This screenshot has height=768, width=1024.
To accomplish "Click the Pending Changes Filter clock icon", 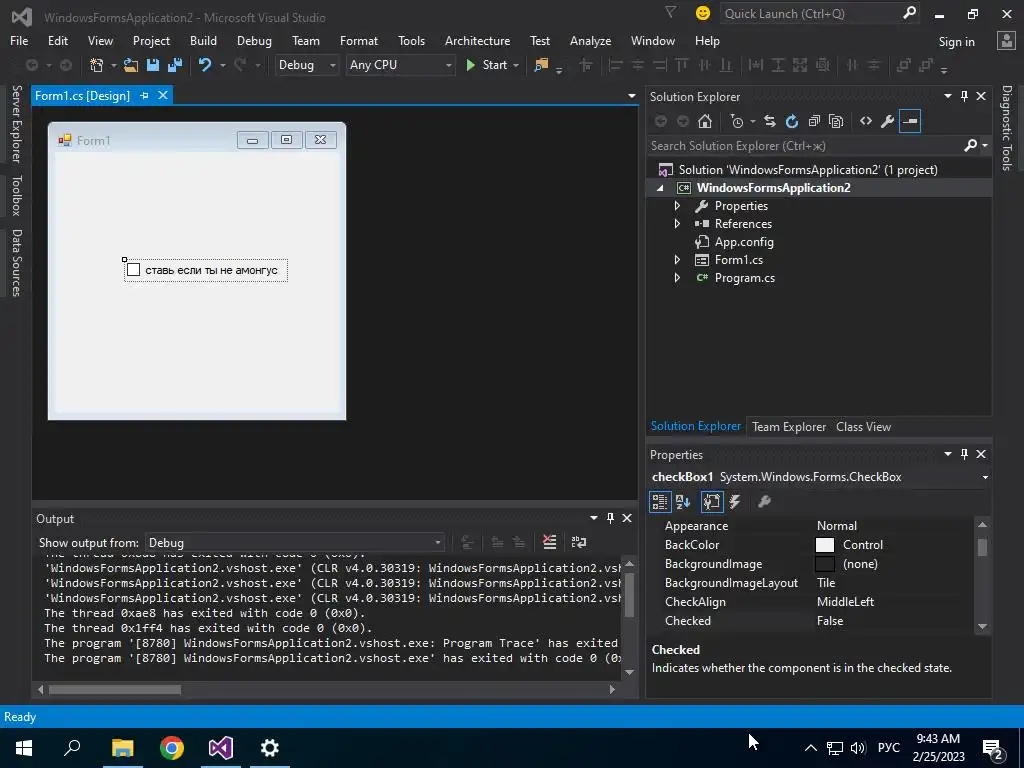I will (x=737, y=121).
